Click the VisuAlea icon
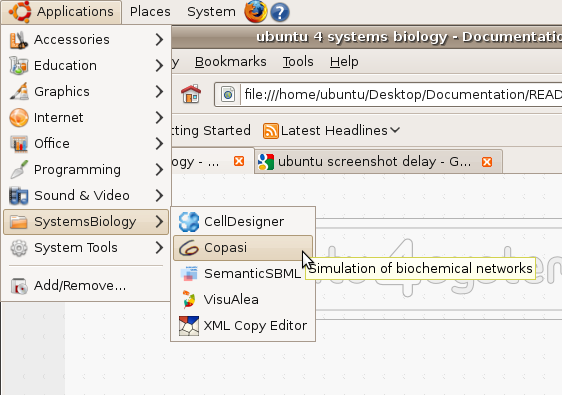The image size is (562, 395). tap(189, 299)
